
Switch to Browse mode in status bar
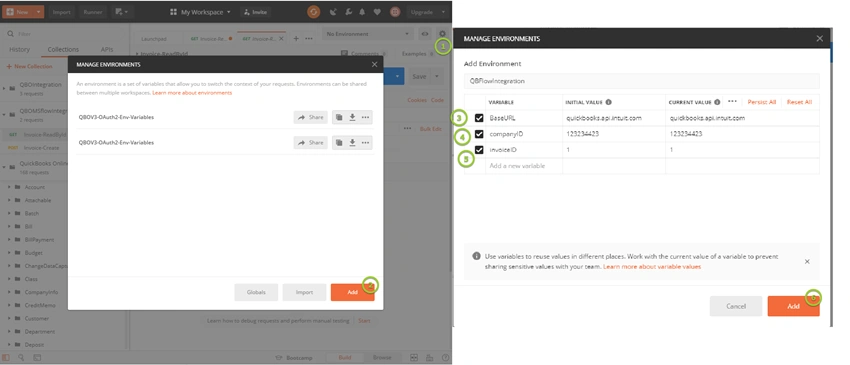click(382, 358)
